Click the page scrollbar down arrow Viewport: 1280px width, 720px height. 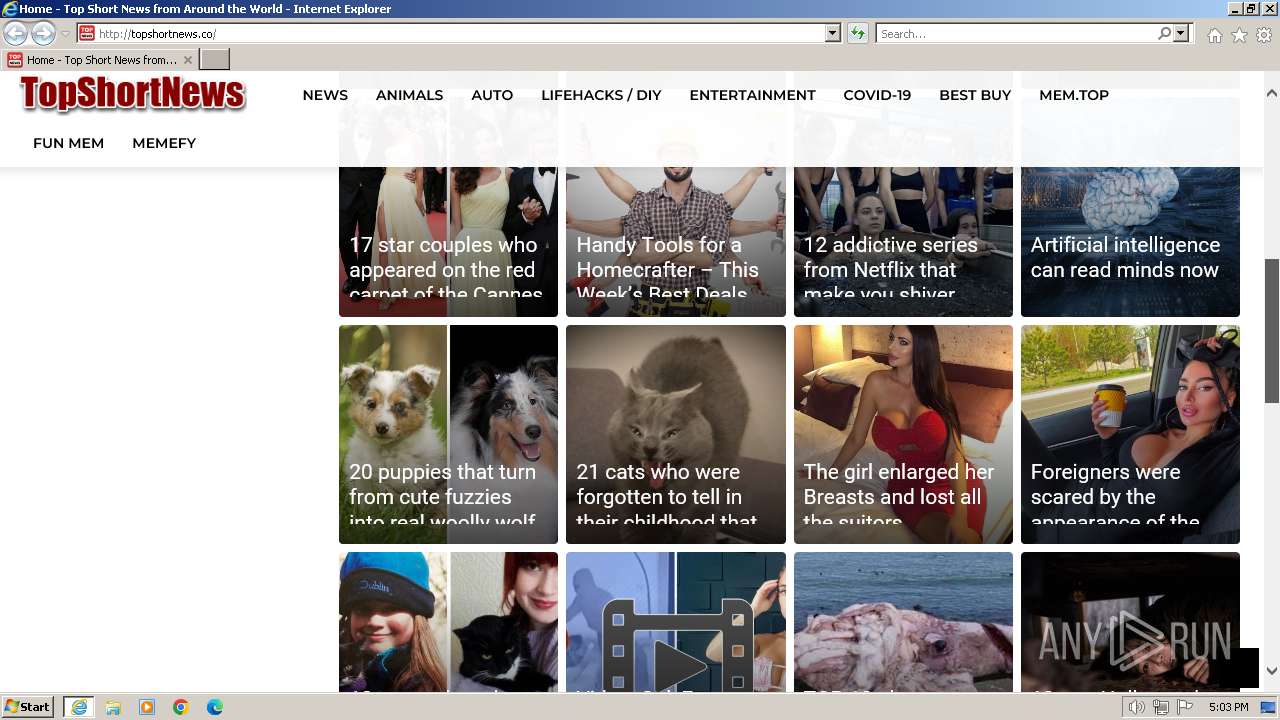point(1271,672)
